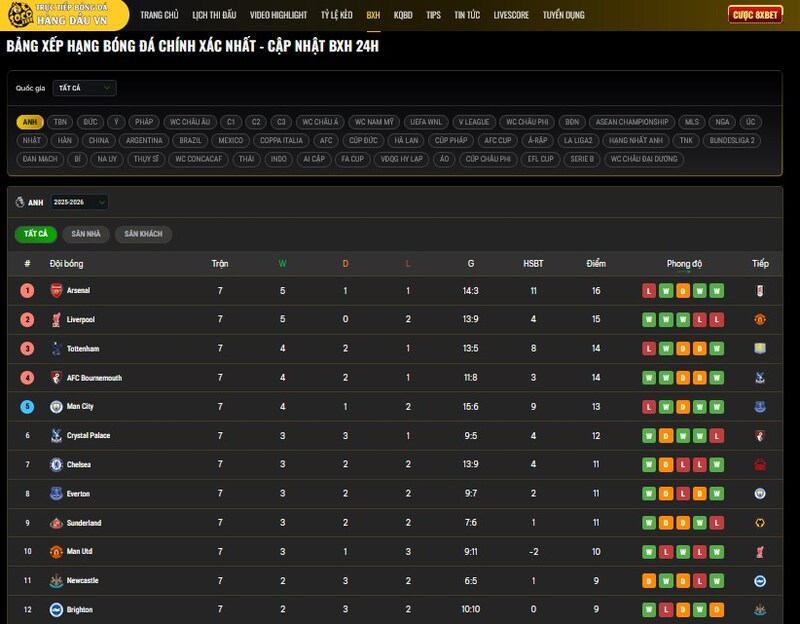This screenshot has width=800, height=624.
Task: Go to the Livescore menu item
Action: 511,15
